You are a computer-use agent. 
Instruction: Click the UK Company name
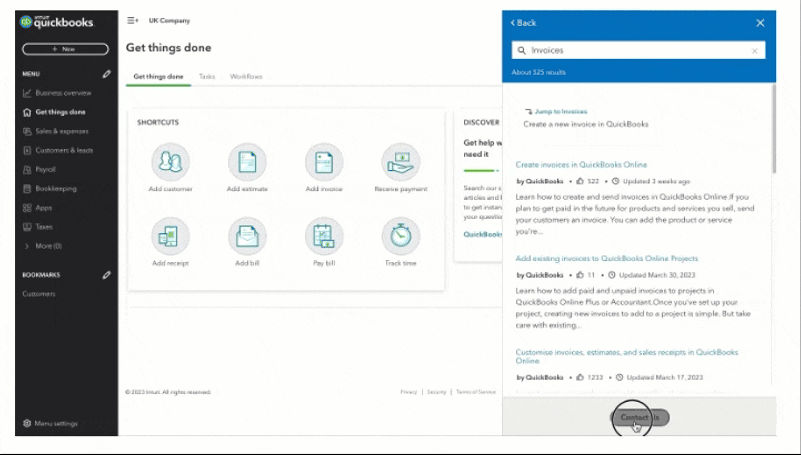point(169,20)
